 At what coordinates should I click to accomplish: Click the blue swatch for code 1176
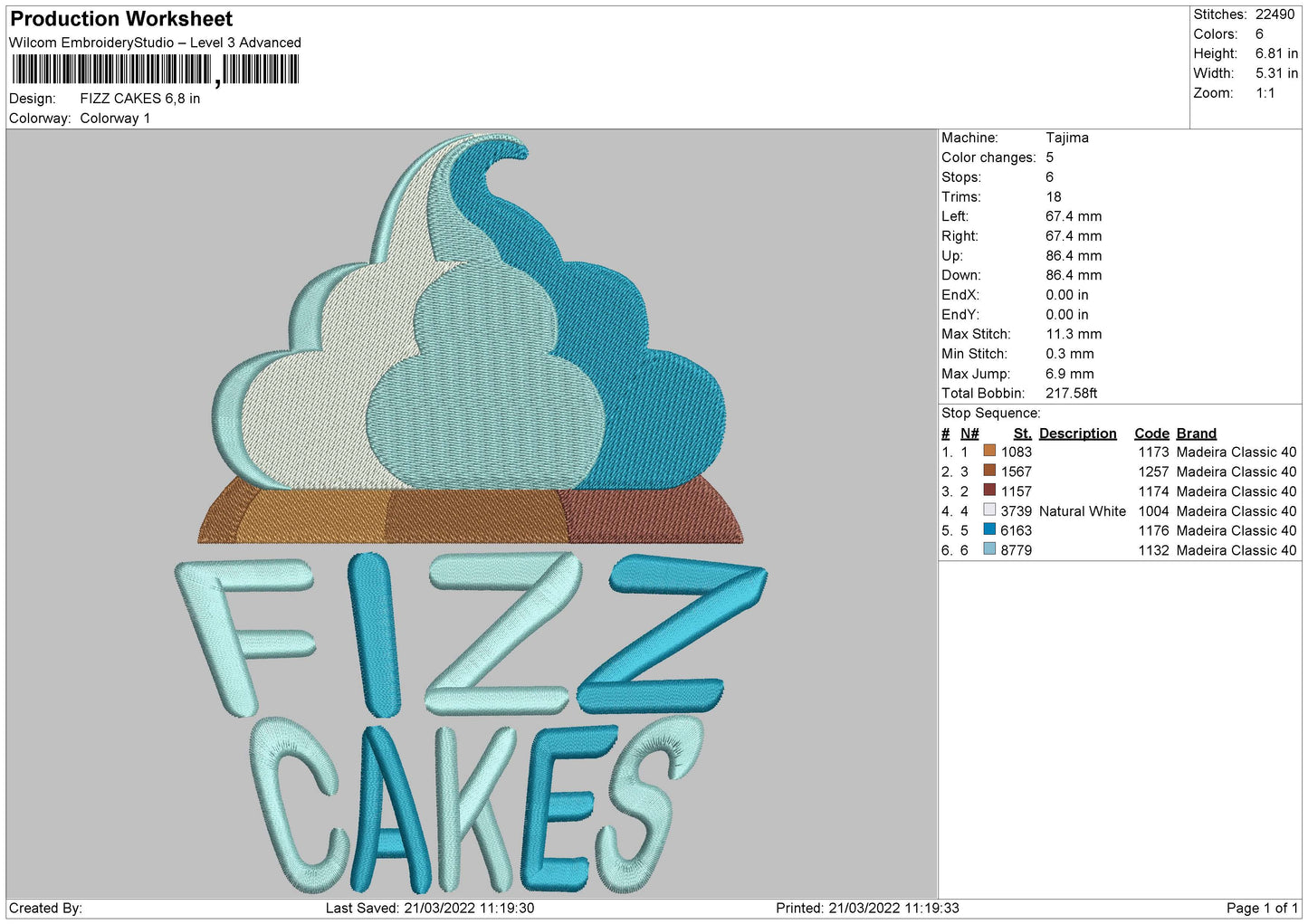[989, 530]
